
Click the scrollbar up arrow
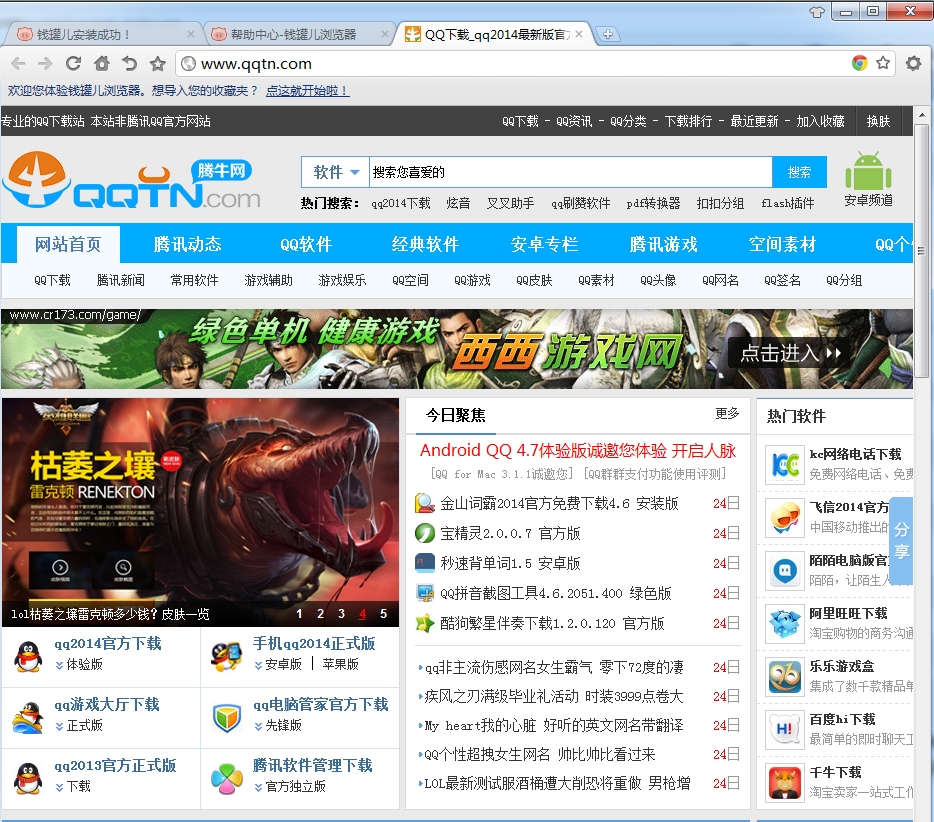point(921,114)
